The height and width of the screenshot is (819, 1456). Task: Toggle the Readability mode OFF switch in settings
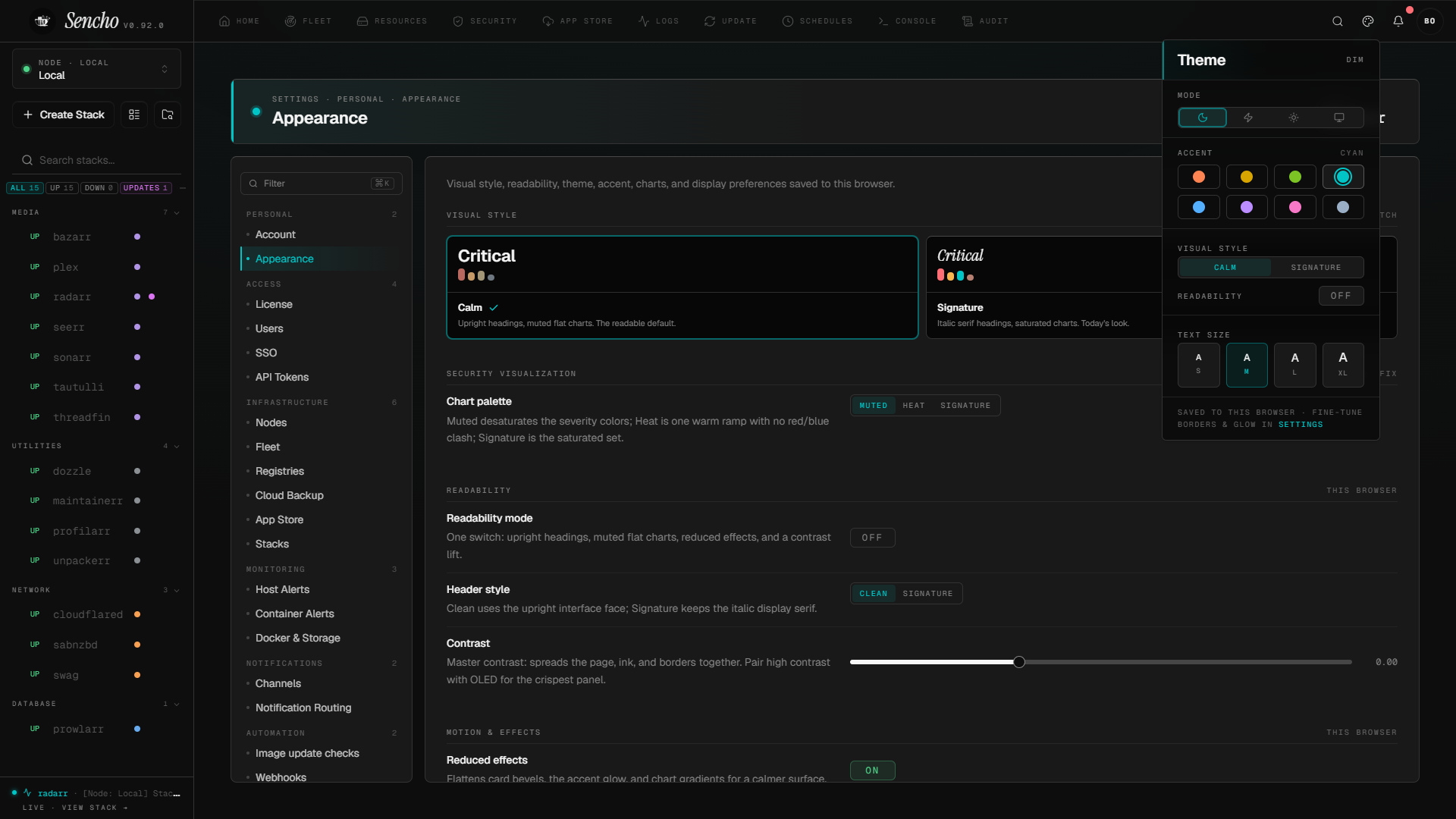tap(872, 538)
